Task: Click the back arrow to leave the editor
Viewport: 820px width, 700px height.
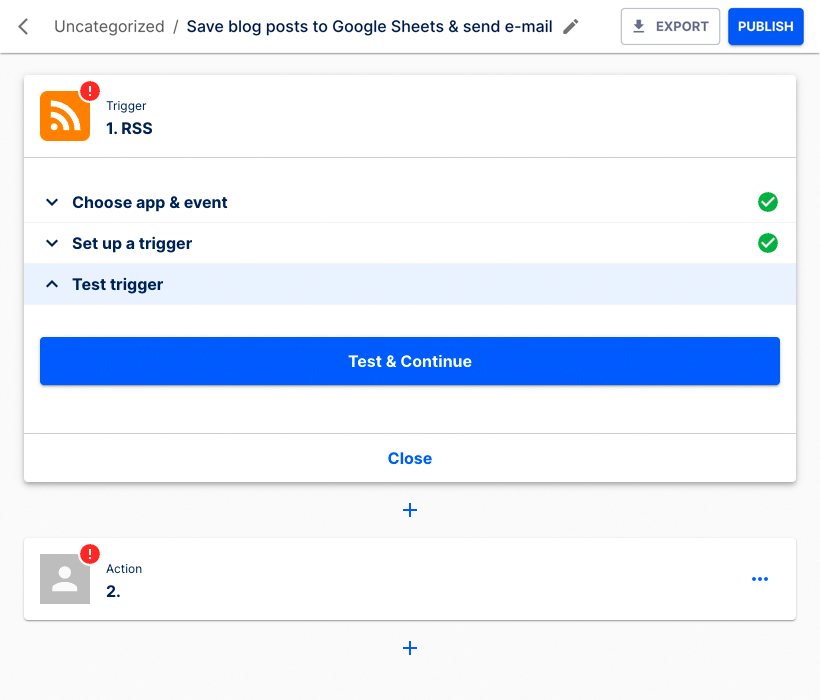Action: tap(22, 26)
